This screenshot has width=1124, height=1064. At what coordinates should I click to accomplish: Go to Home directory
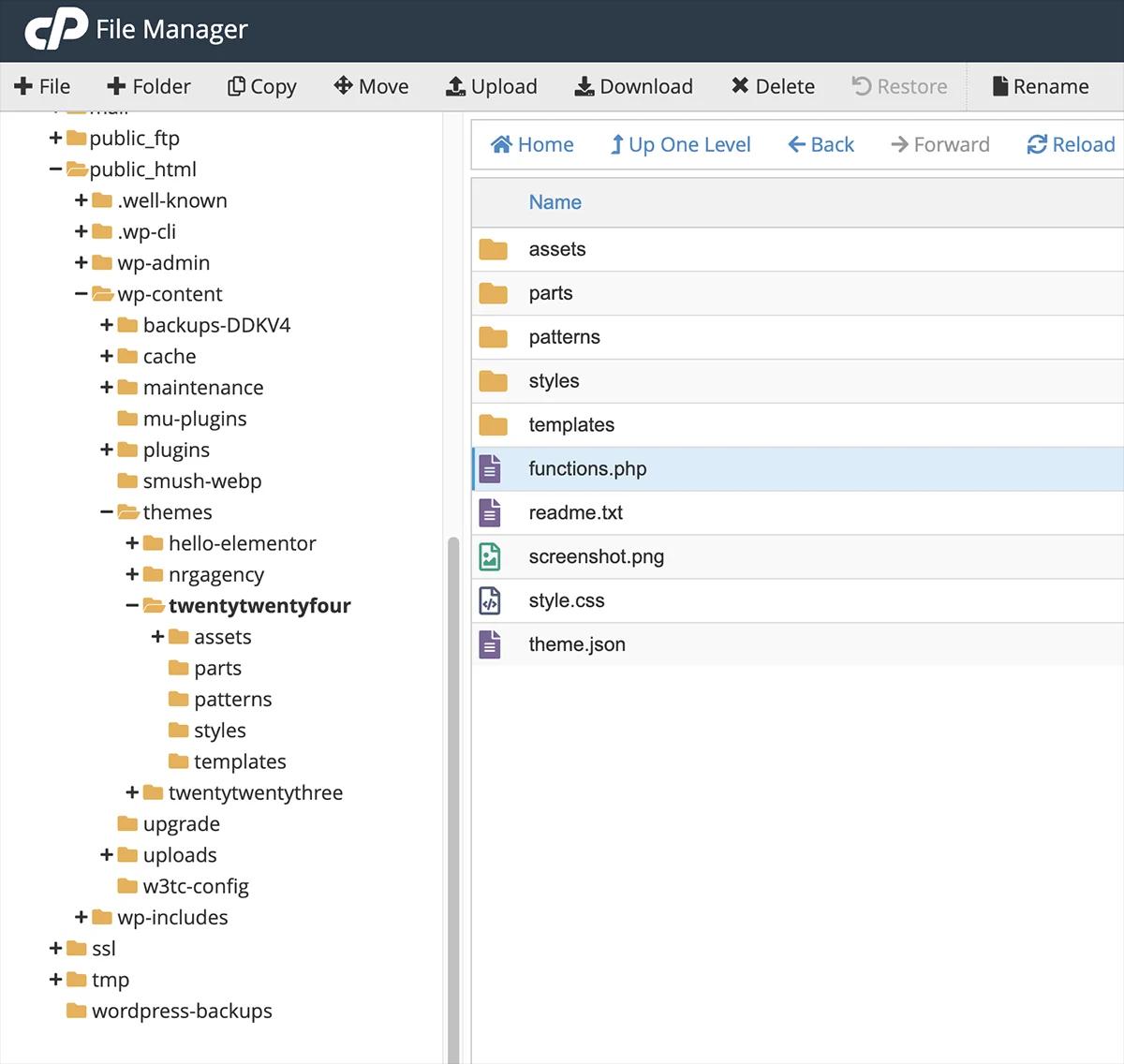[532, 144]
